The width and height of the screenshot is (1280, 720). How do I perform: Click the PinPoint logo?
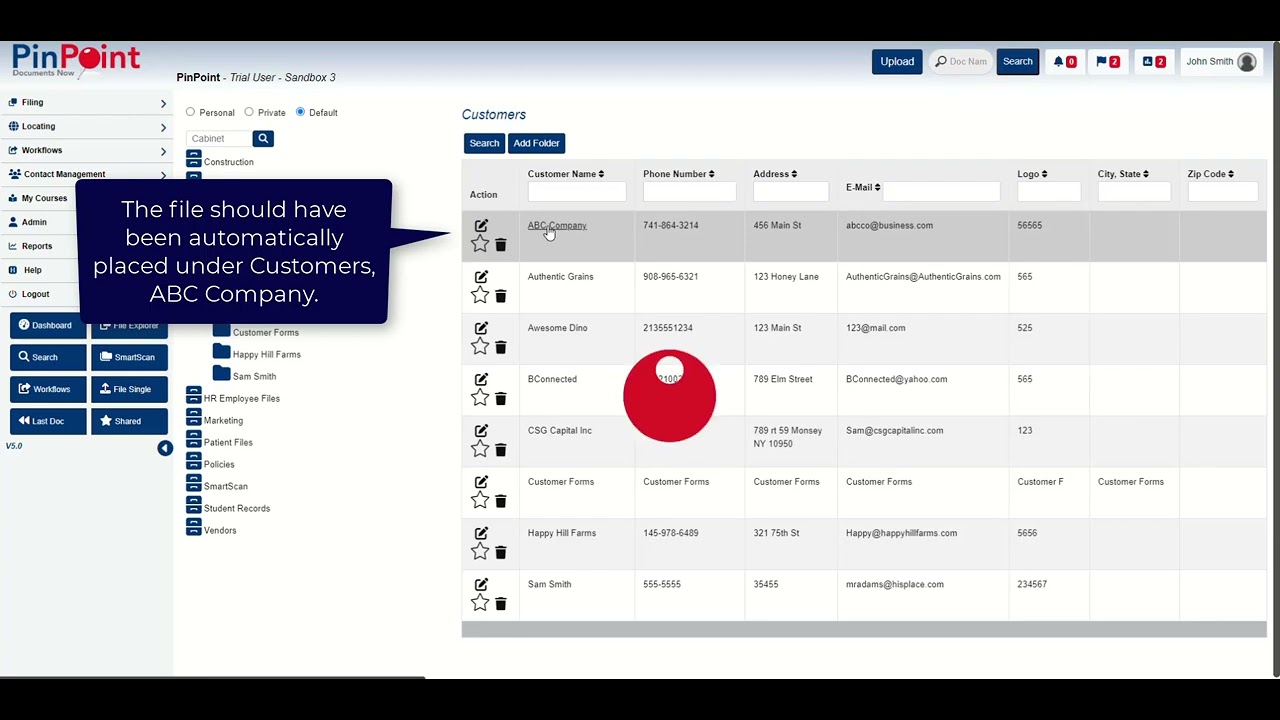[x=75, y=62]
